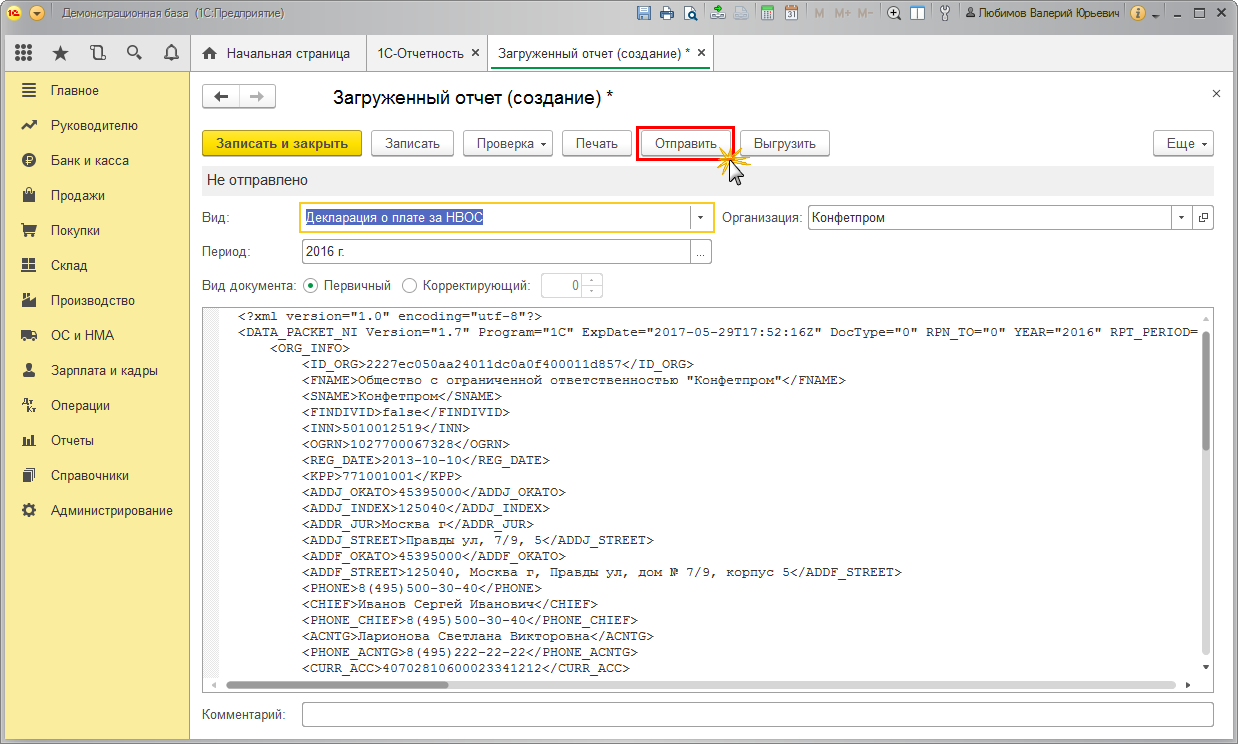
Task: Open the calculator icon in title bar
Action: [x=767, y=14]
